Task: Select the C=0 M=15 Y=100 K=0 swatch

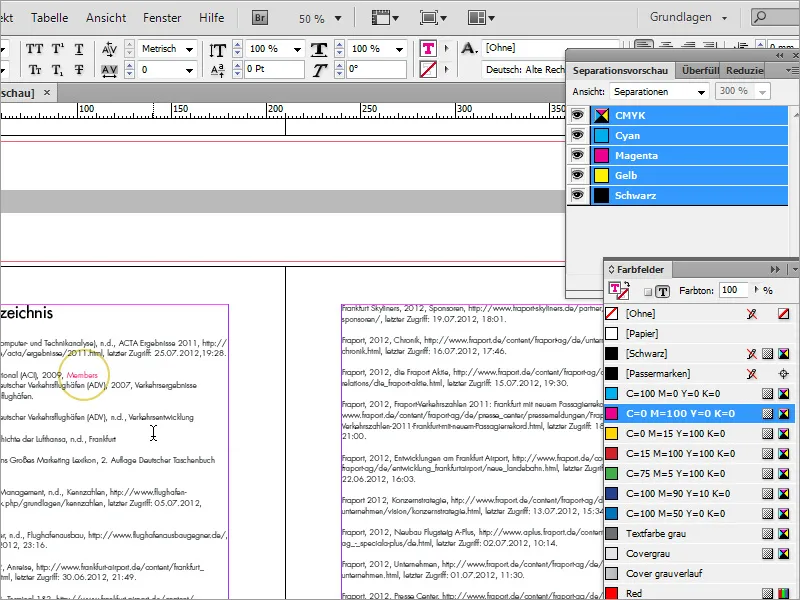Action: [699, 434]
